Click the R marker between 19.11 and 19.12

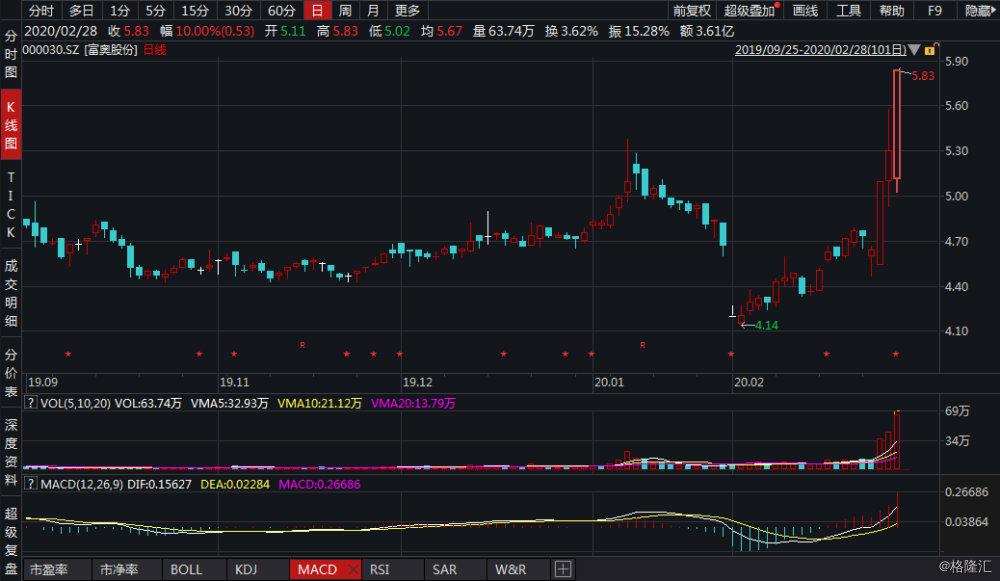(x=302, y=345)
